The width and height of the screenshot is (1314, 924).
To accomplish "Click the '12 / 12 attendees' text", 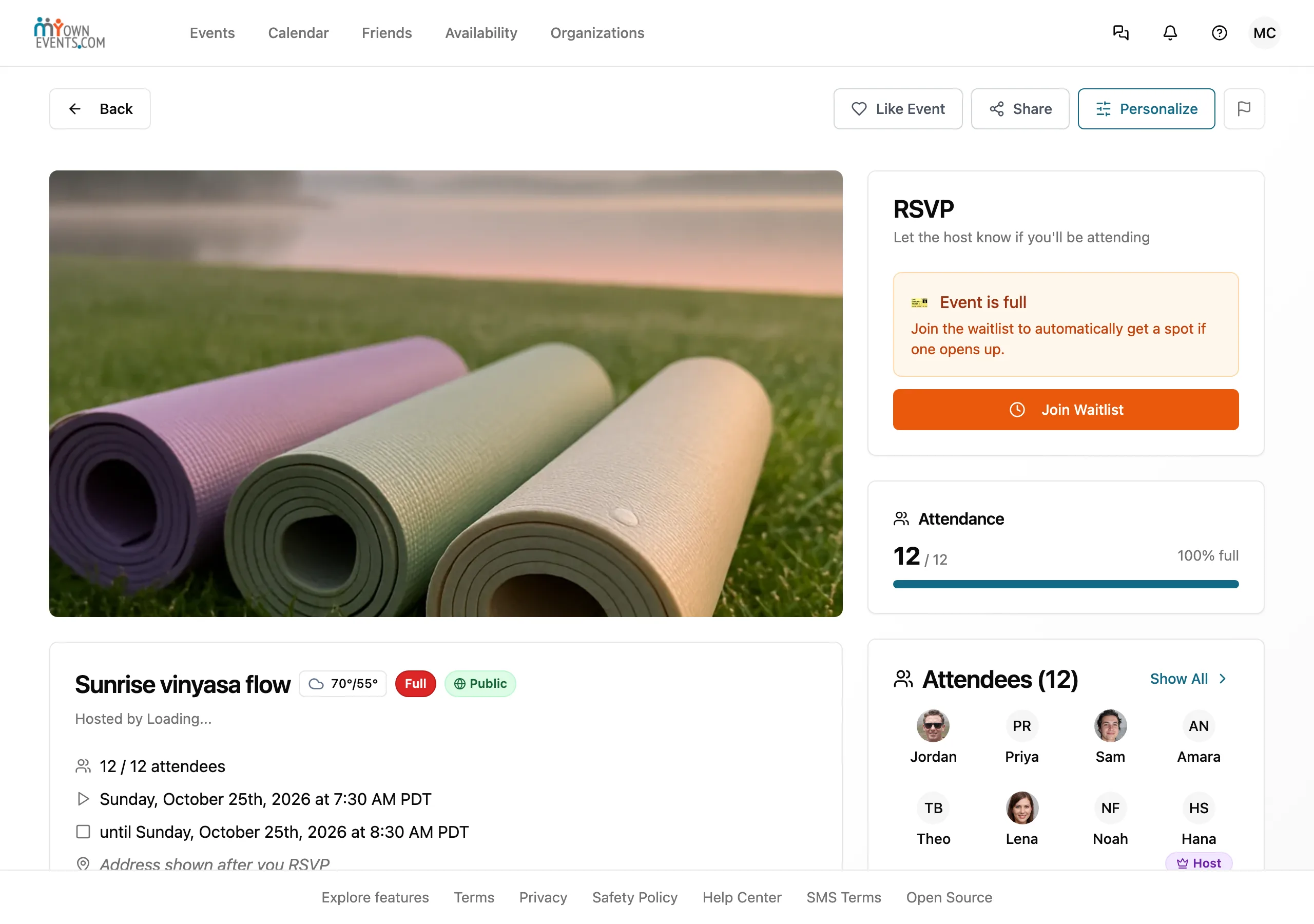I will pyautogui.click(x=163, y=766).
